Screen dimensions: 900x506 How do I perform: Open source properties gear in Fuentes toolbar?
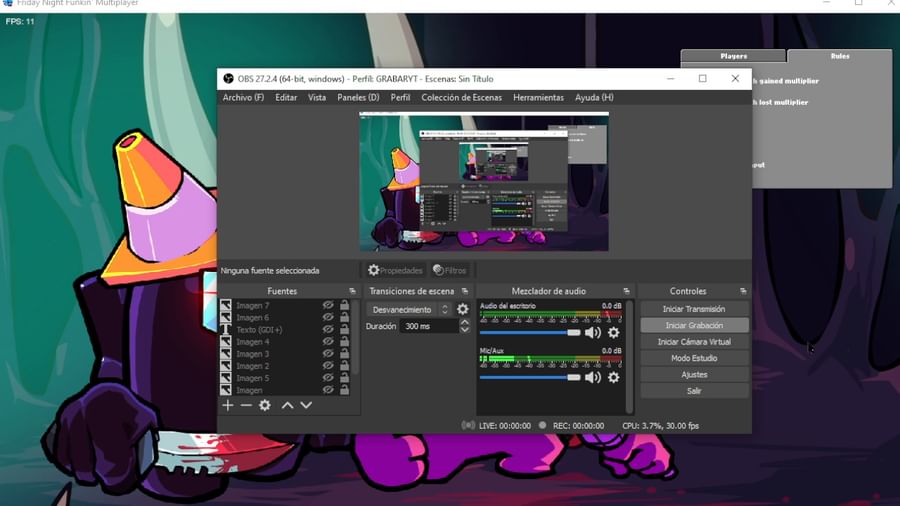coord(265,406)
